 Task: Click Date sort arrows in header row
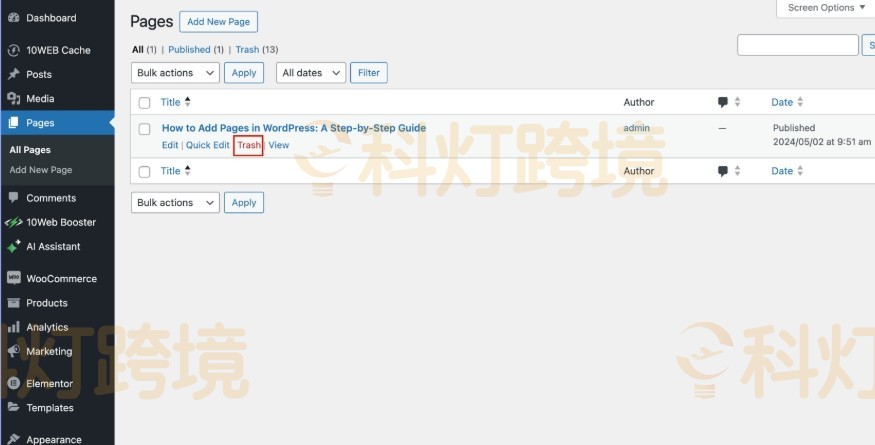[x=800, y=102]
